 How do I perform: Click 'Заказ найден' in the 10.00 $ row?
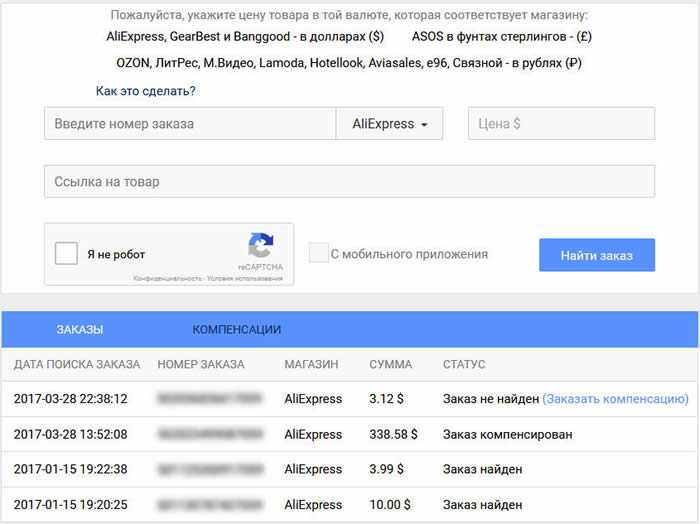click(483, 505)
